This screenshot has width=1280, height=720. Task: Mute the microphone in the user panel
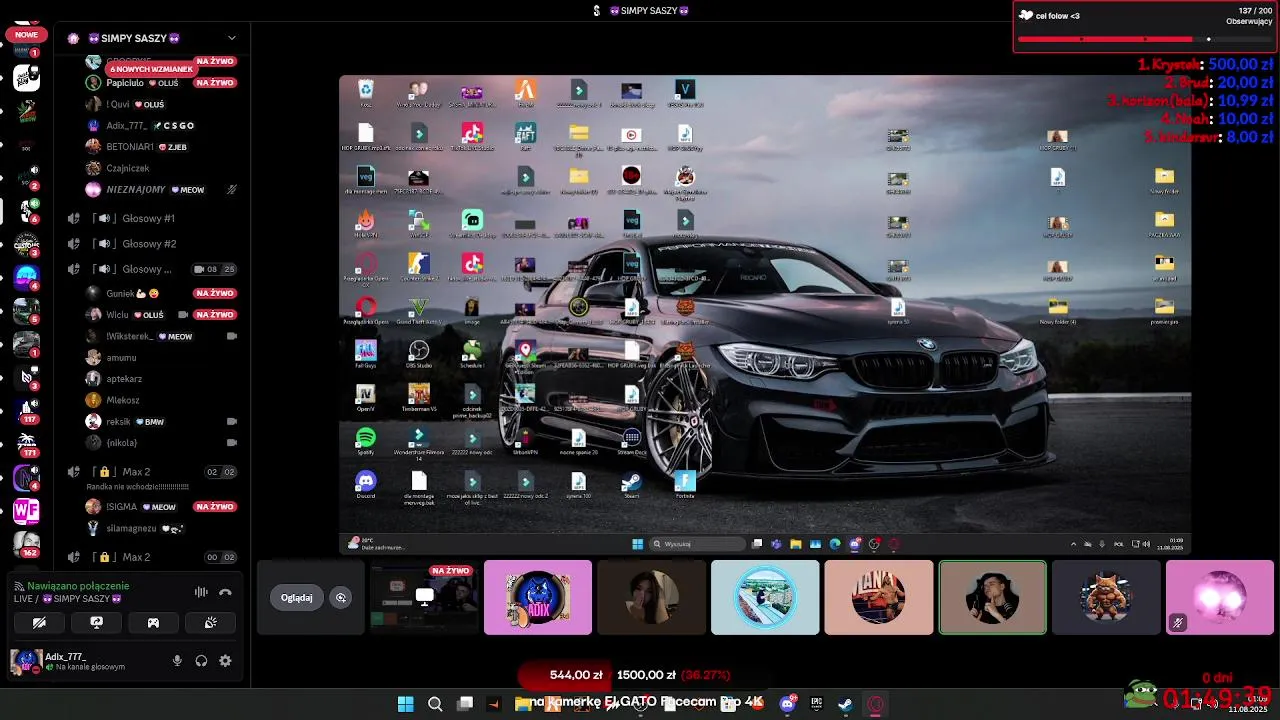177,660
